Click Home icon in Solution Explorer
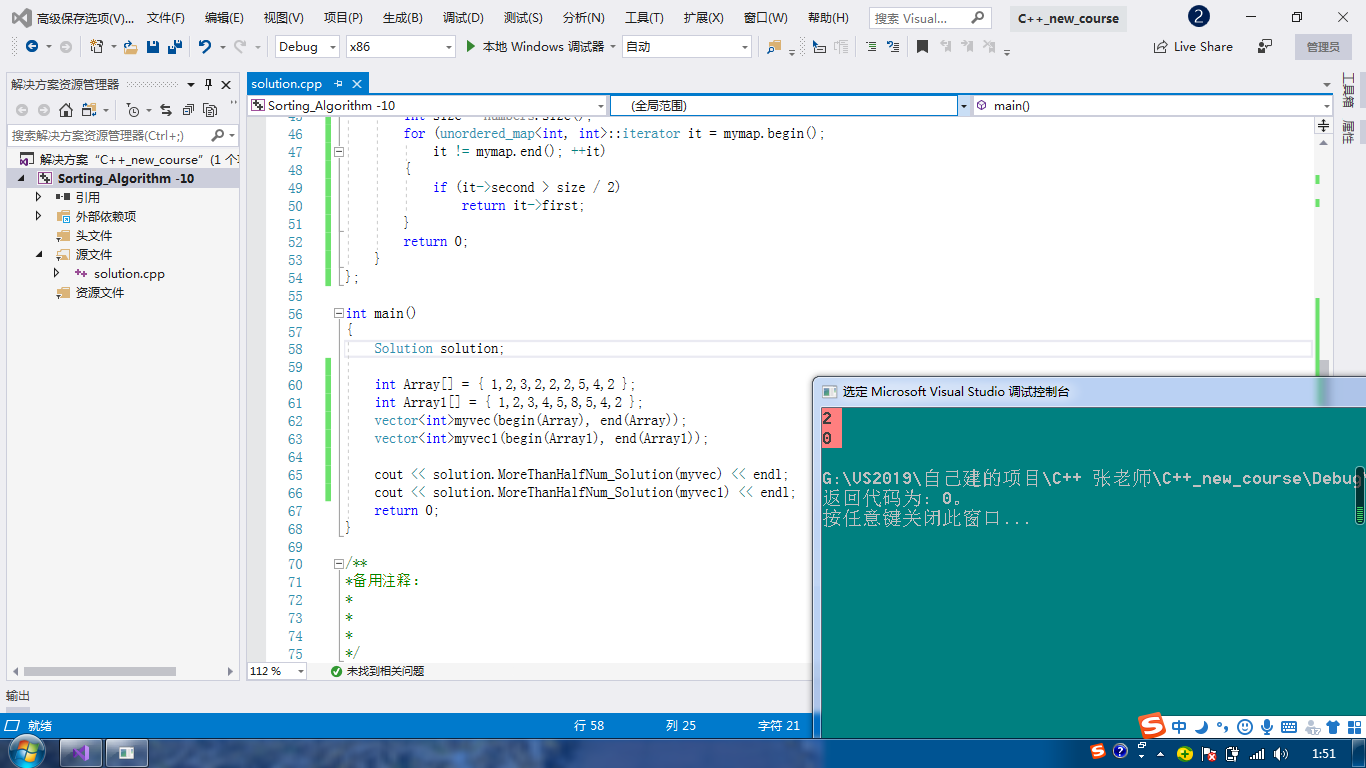The image size is (1366, 768). (x=66, y=110)
